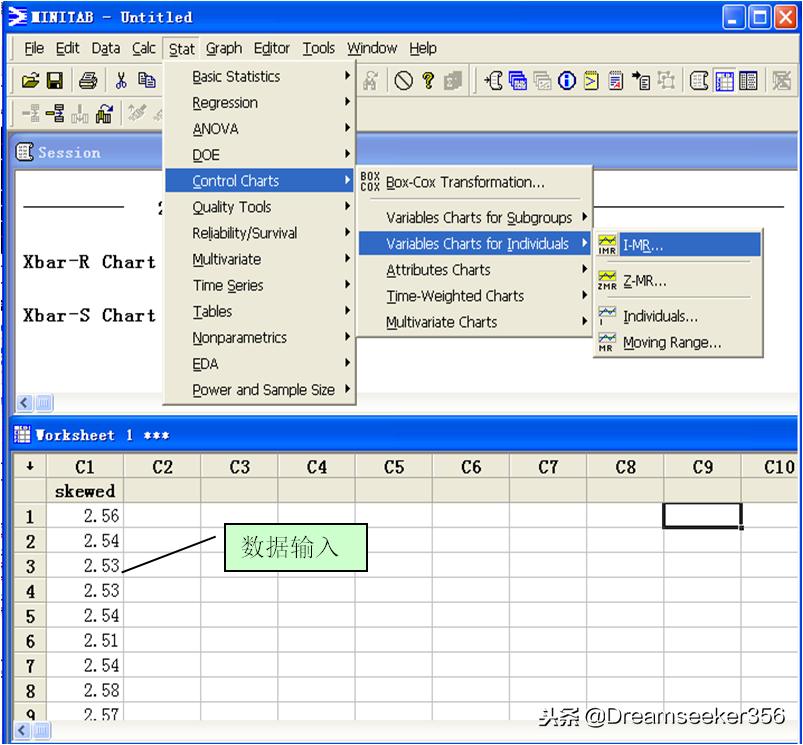Click the worksheet direction arrow corner cell

pyautogui.click(x=30, y=467)
